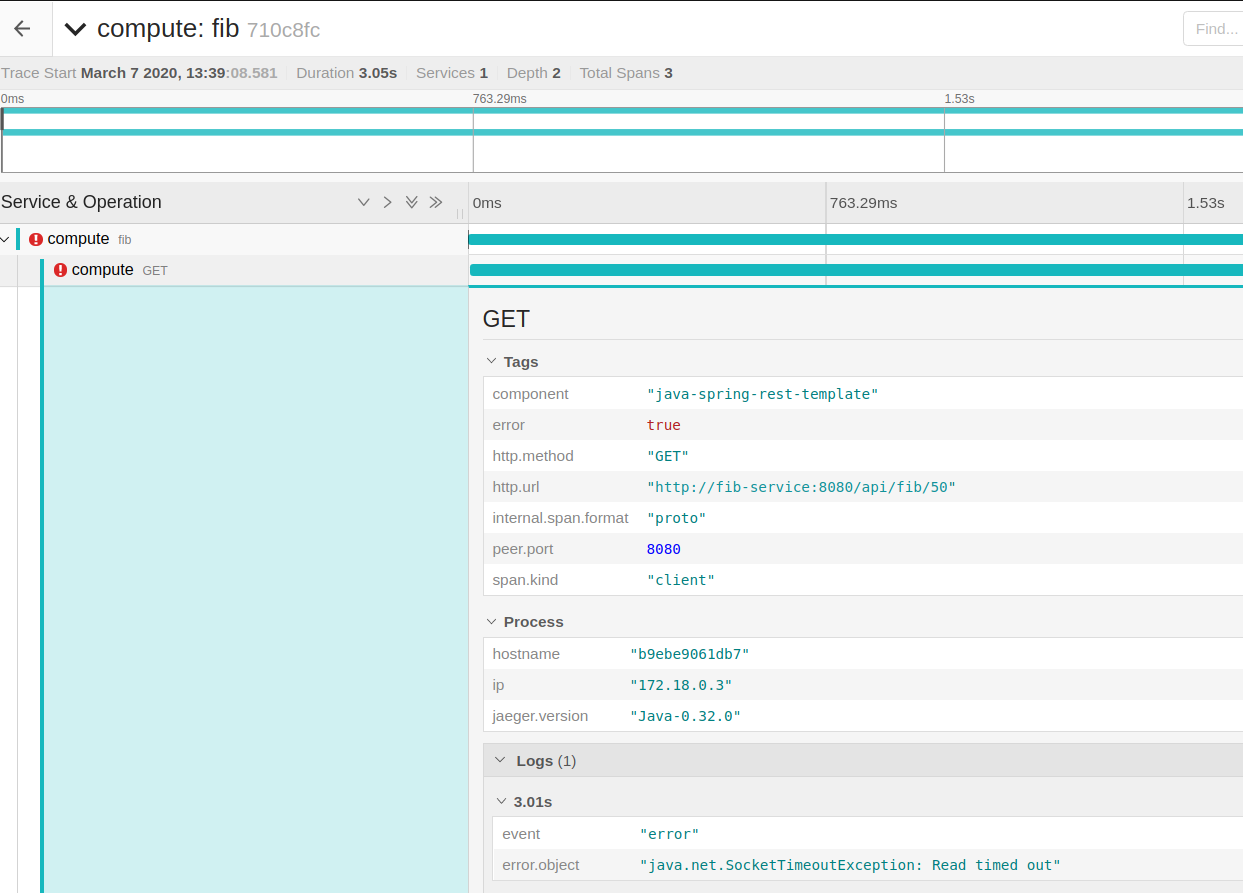The width and height of the screenshot is (1243, 893).
Task: Collapse the Process section
Action: [x=491, y=622]
